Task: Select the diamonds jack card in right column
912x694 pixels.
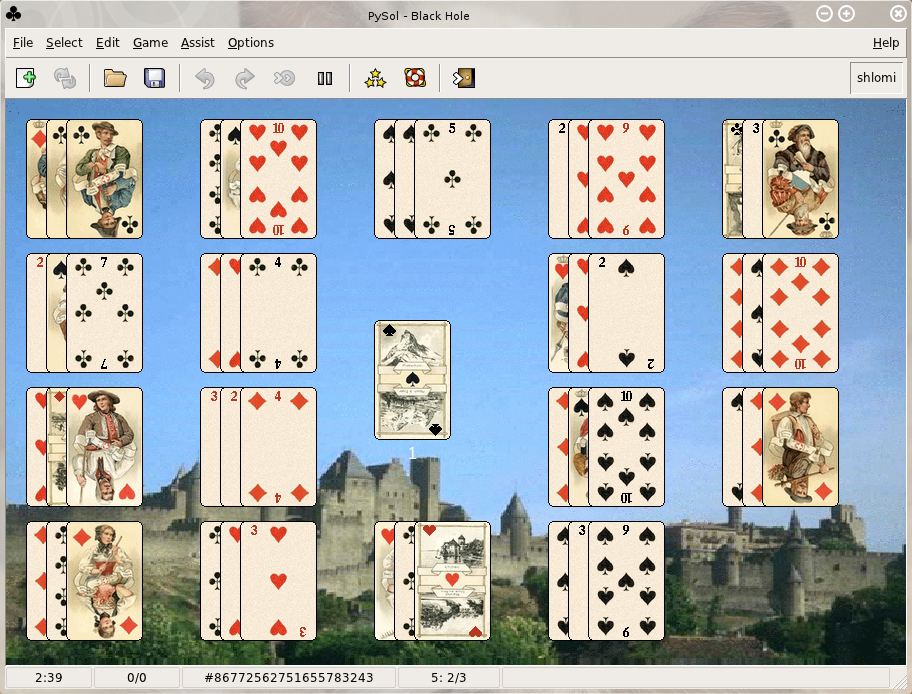Action: pos(800,447)
